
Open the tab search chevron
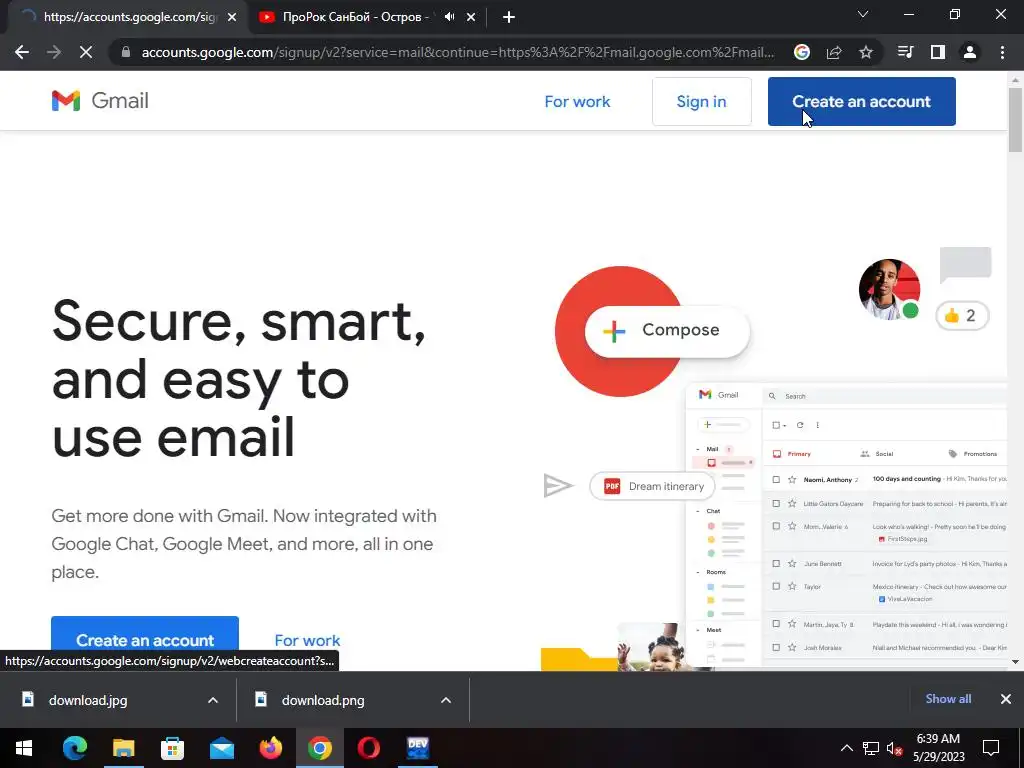point(863,14)
